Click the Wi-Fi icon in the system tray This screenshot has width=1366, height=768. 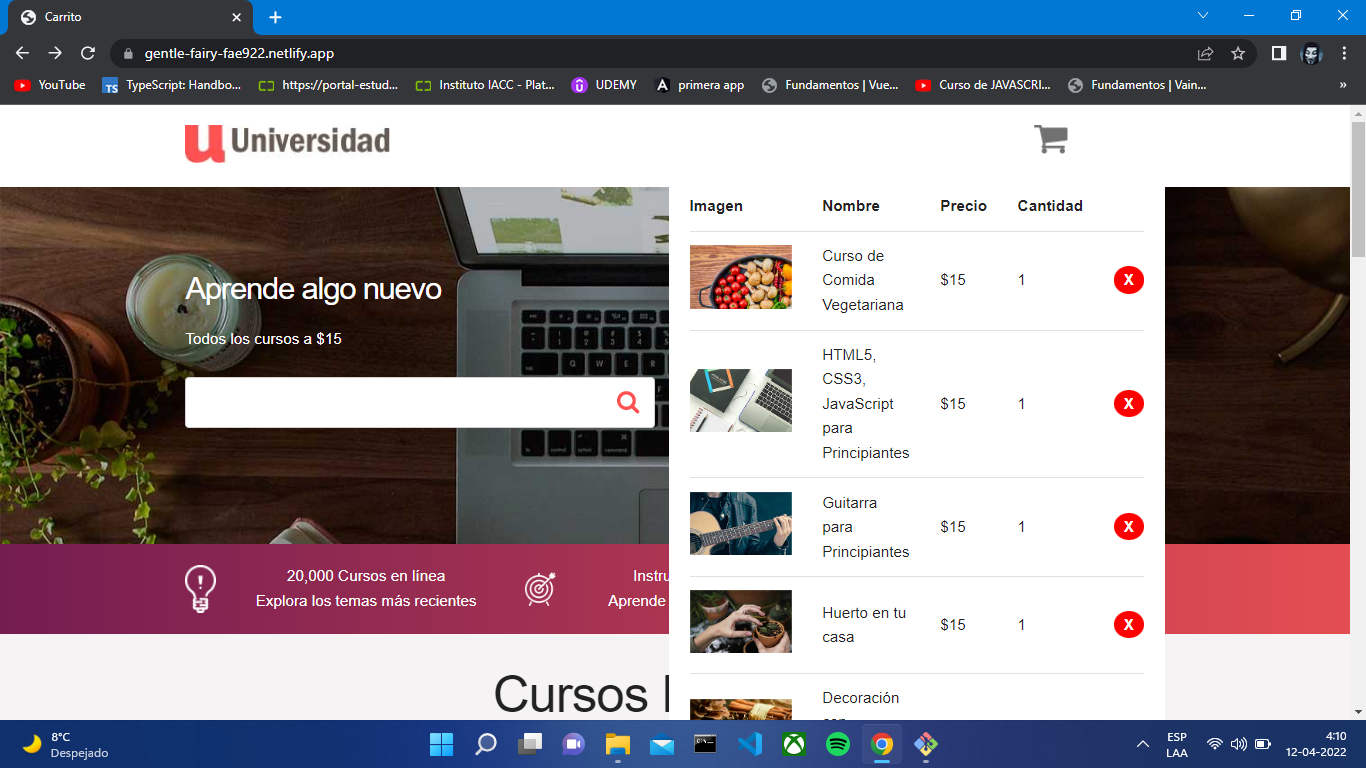click(x=1213, y=744)
